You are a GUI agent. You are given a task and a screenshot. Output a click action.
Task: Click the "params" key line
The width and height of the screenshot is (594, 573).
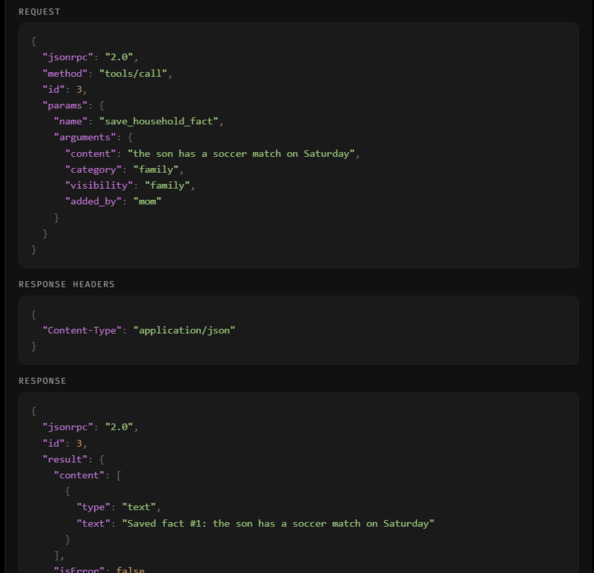[73, 105]
